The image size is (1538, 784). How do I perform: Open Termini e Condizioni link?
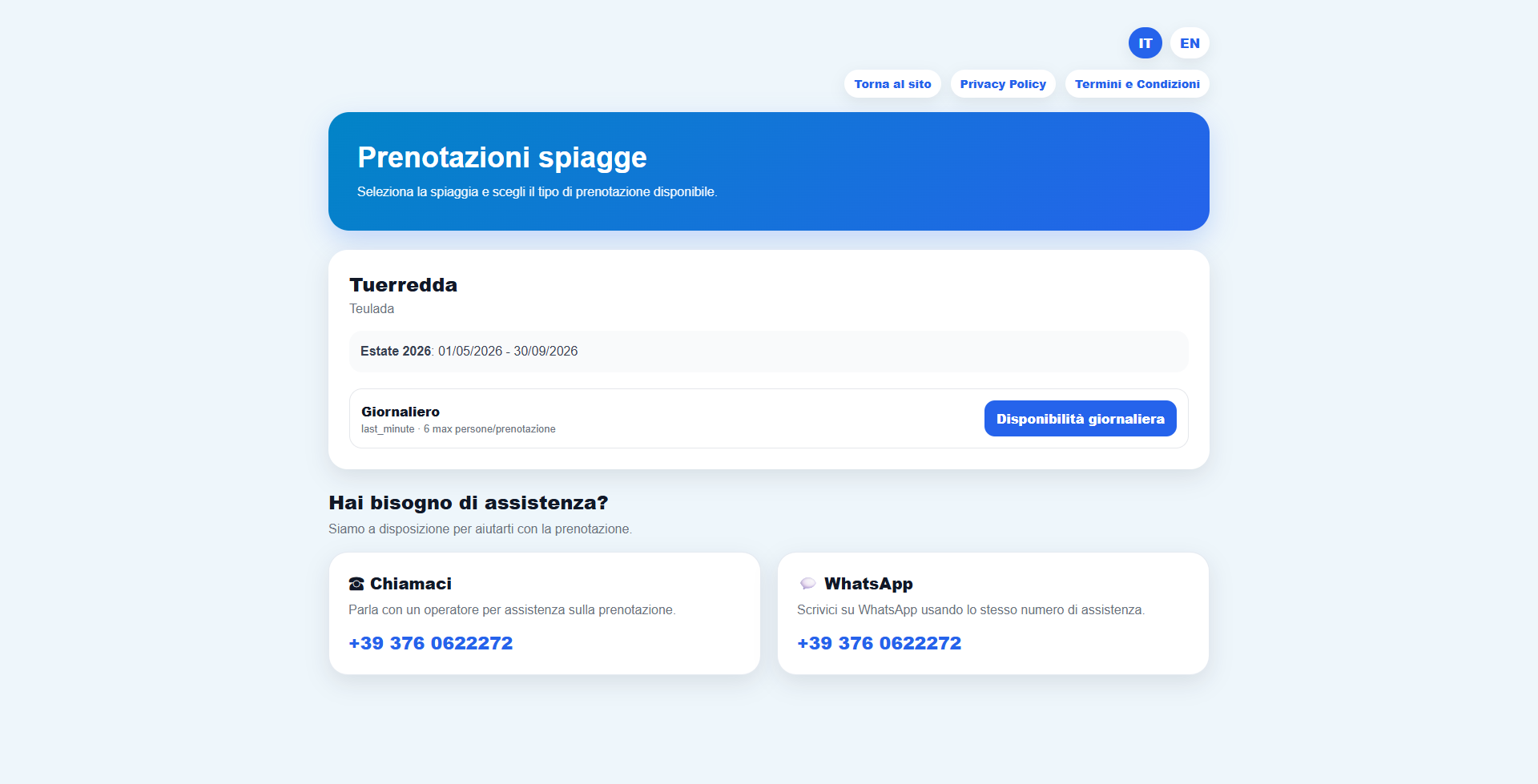[x=1137, y=84]
